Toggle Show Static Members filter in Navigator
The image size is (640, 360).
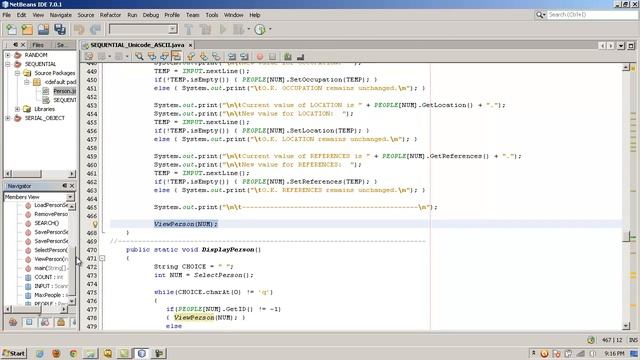45,322
